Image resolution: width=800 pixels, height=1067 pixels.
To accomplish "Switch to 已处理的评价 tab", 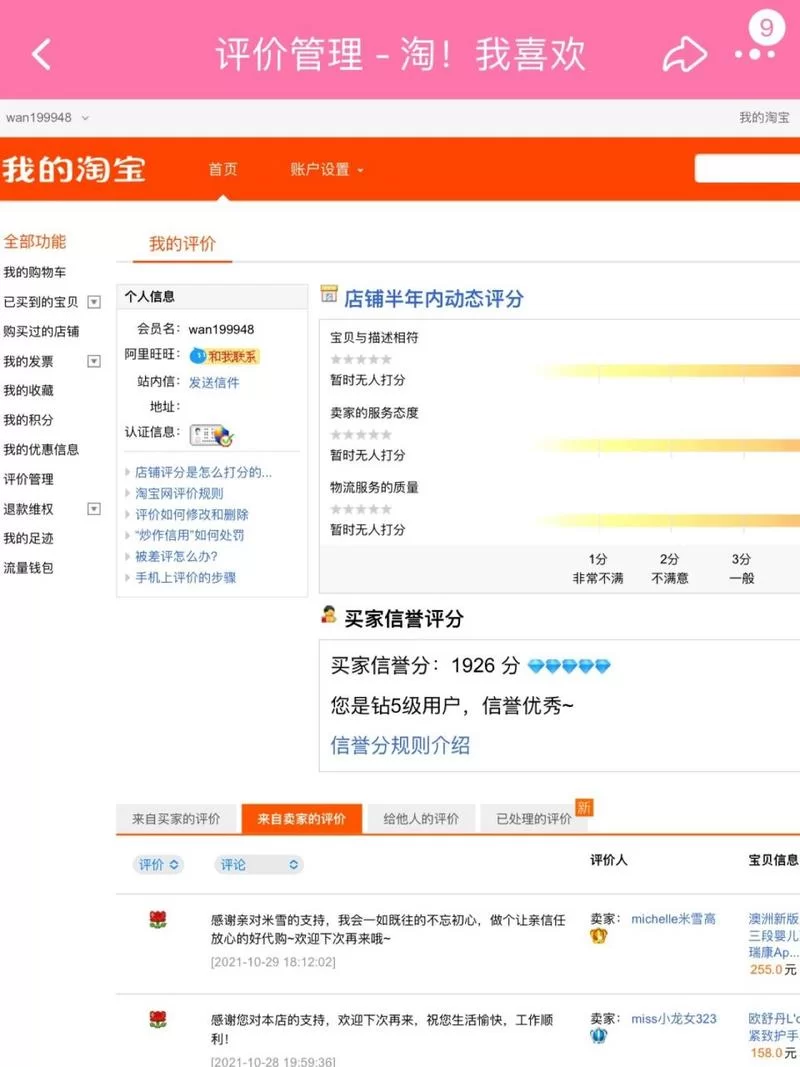I will 534,819.
